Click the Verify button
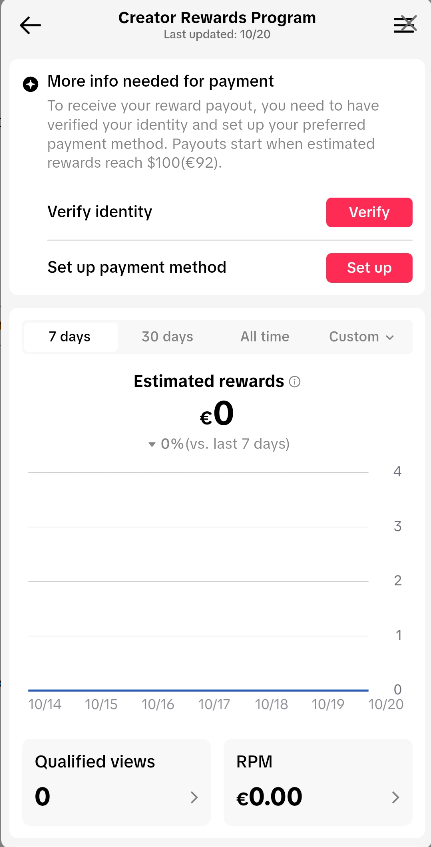This screenshot has height=847, width=431. [369, 212]
